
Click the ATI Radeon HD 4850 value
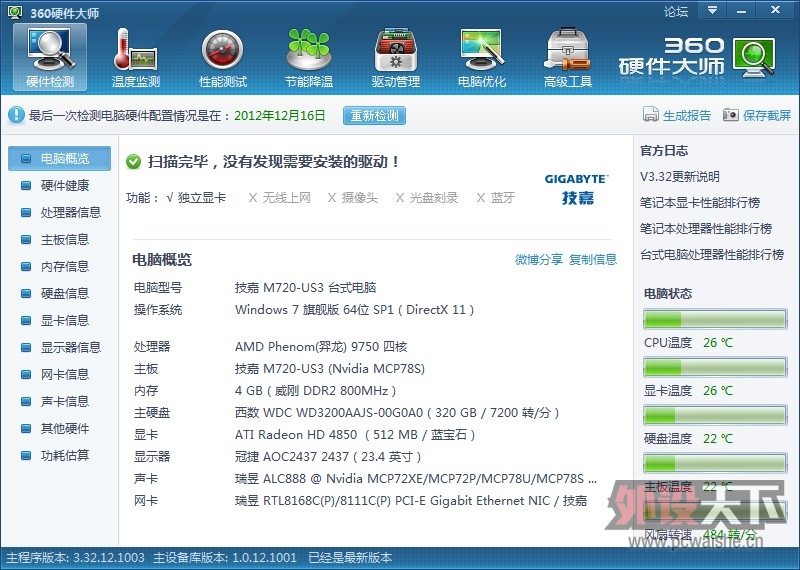(x=355, y=435)
